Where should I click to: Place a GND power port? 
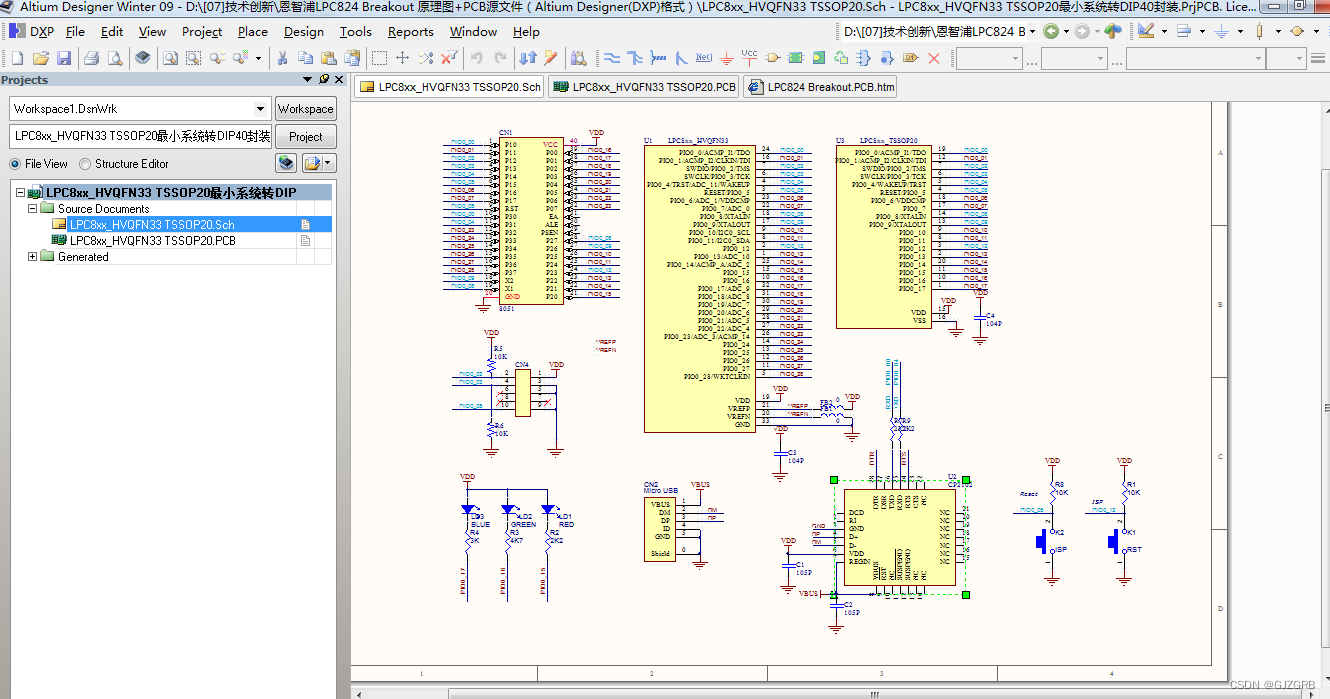click(727, 58)
